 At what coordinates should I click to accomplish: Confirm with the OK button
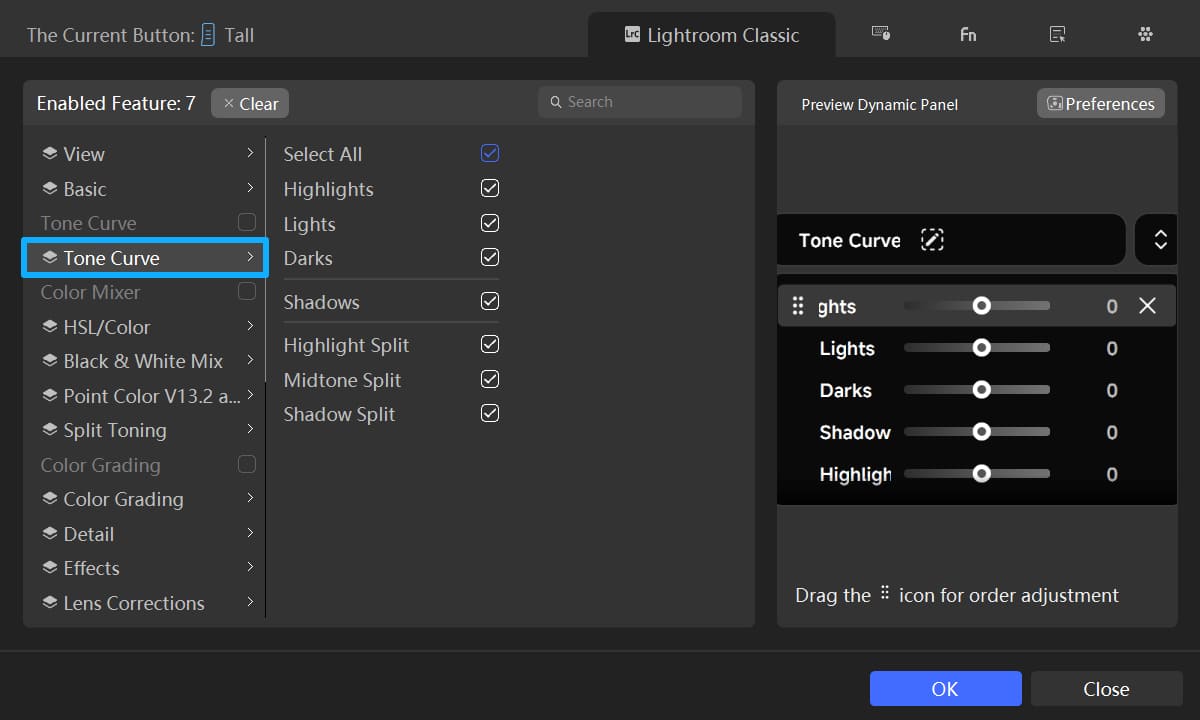[x=945, y=689]
